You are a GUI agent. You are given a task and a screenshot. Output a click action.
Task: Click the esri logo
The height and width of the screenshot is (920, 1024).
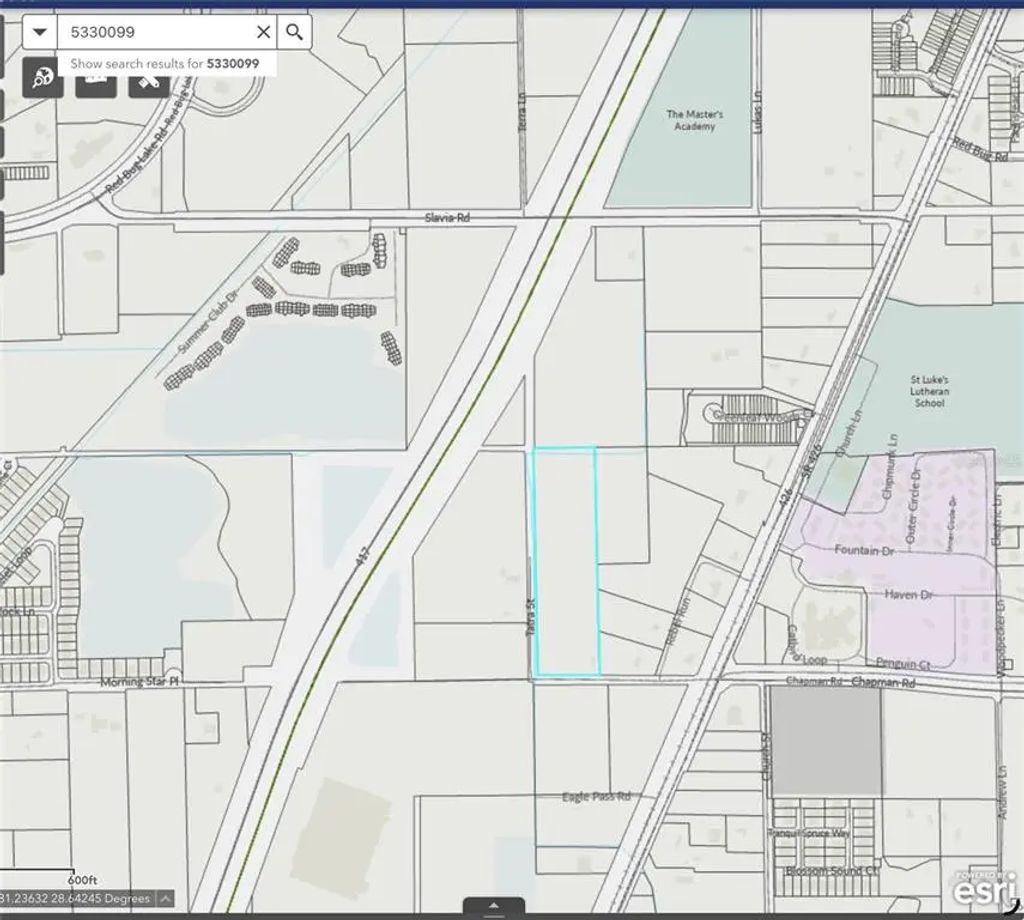(x=985, y=890)
